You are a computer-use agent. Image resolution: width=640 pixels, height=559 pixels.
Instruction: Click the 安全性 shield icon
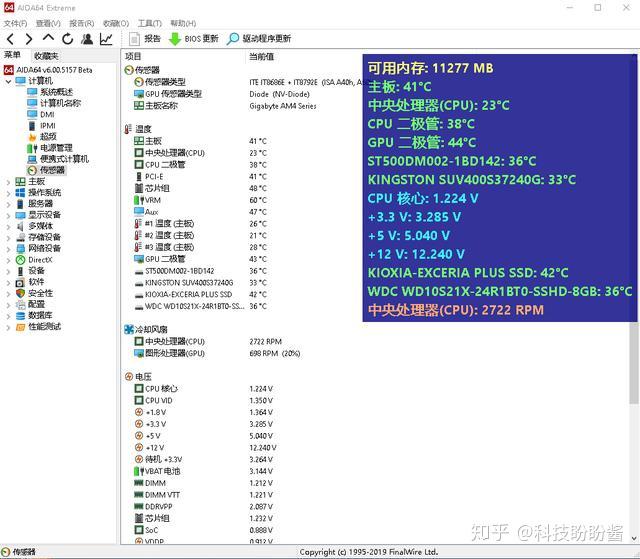coord(20,293)
